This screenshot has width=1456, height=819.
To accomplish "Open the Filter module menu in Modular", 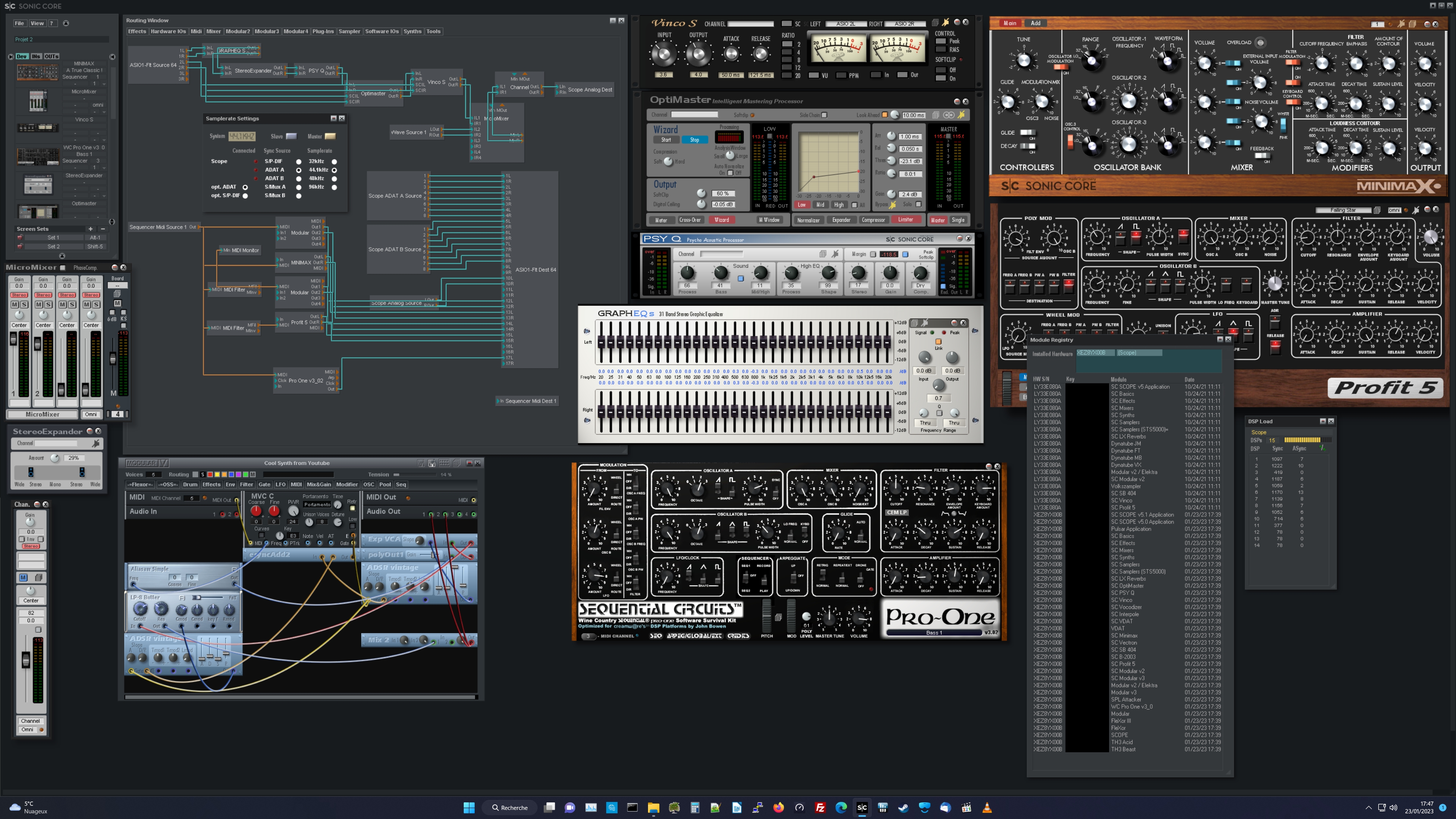I will click(246, 485).
